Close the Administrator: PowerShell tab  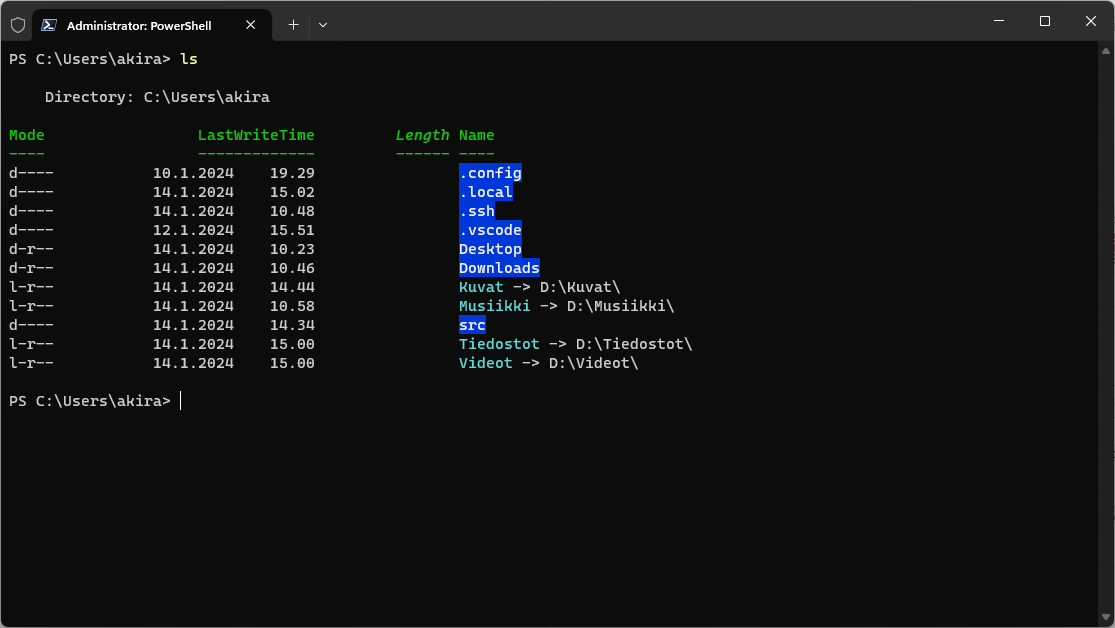[250, 25]
